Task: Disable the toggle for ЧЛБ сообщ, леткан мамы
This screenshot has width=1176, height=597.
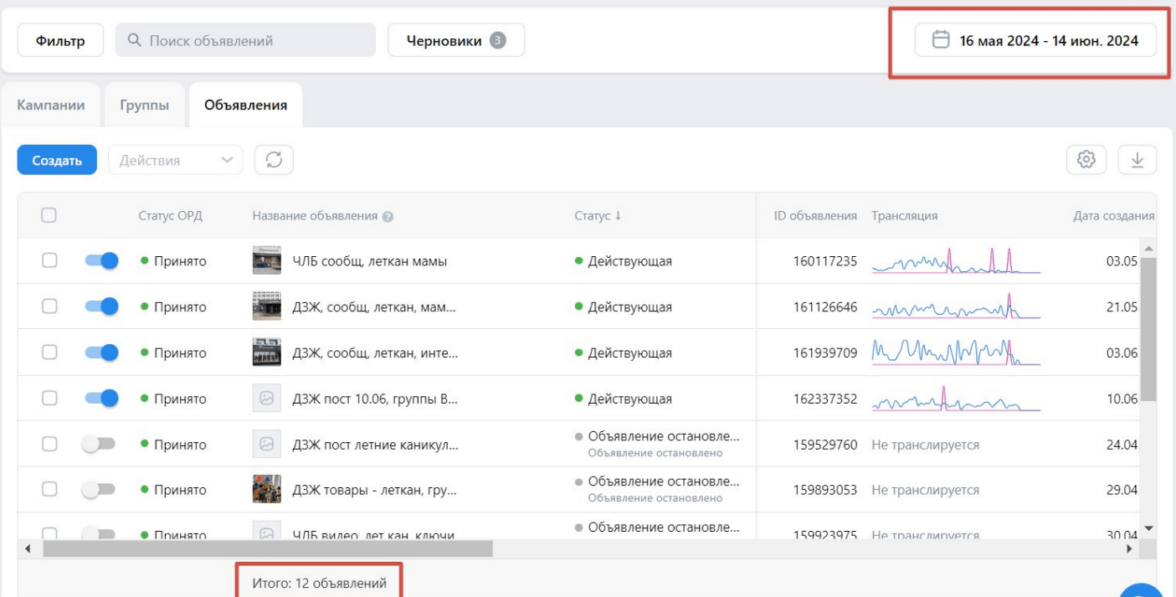Action: (x=101, y=261)
